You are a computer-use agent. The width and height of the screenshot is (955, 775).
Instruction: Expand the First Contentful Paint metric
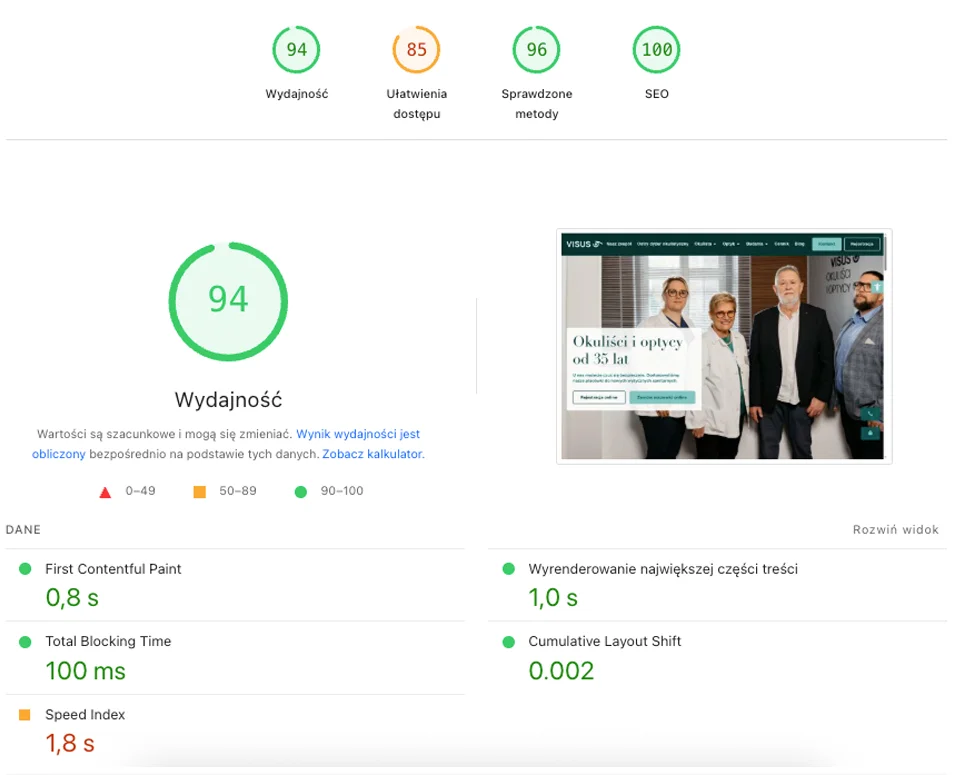point(113,569)
